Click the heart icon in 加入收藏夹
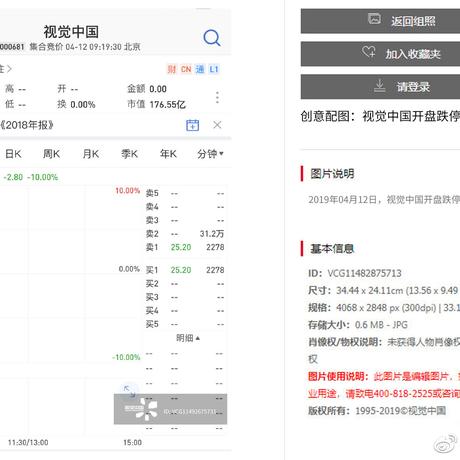 (x=369, y=52)
